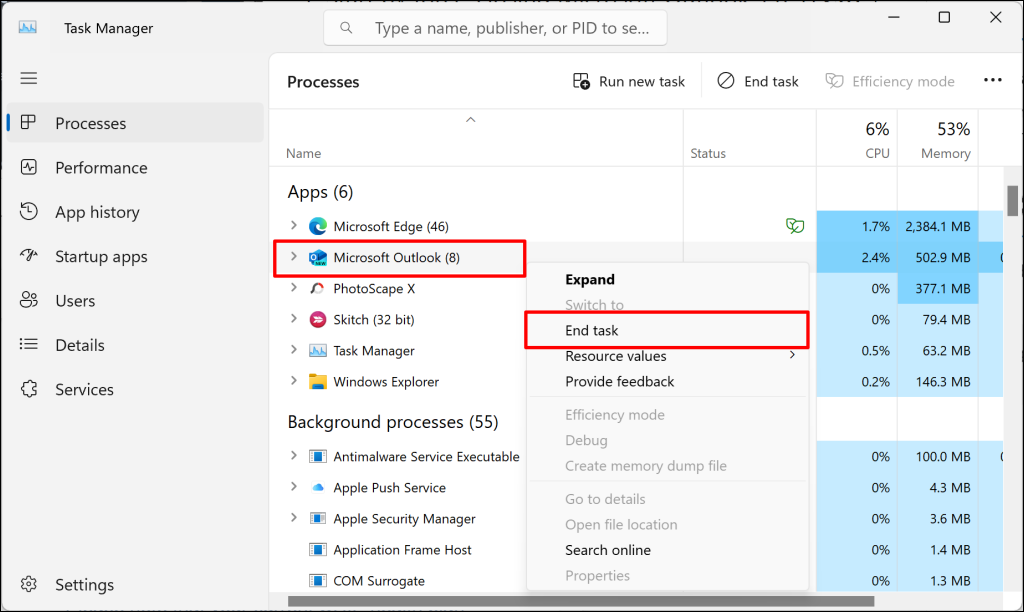Expand Antimalware Service Executable process
This screenshot has width=1024, height=612.
point(293,456)
